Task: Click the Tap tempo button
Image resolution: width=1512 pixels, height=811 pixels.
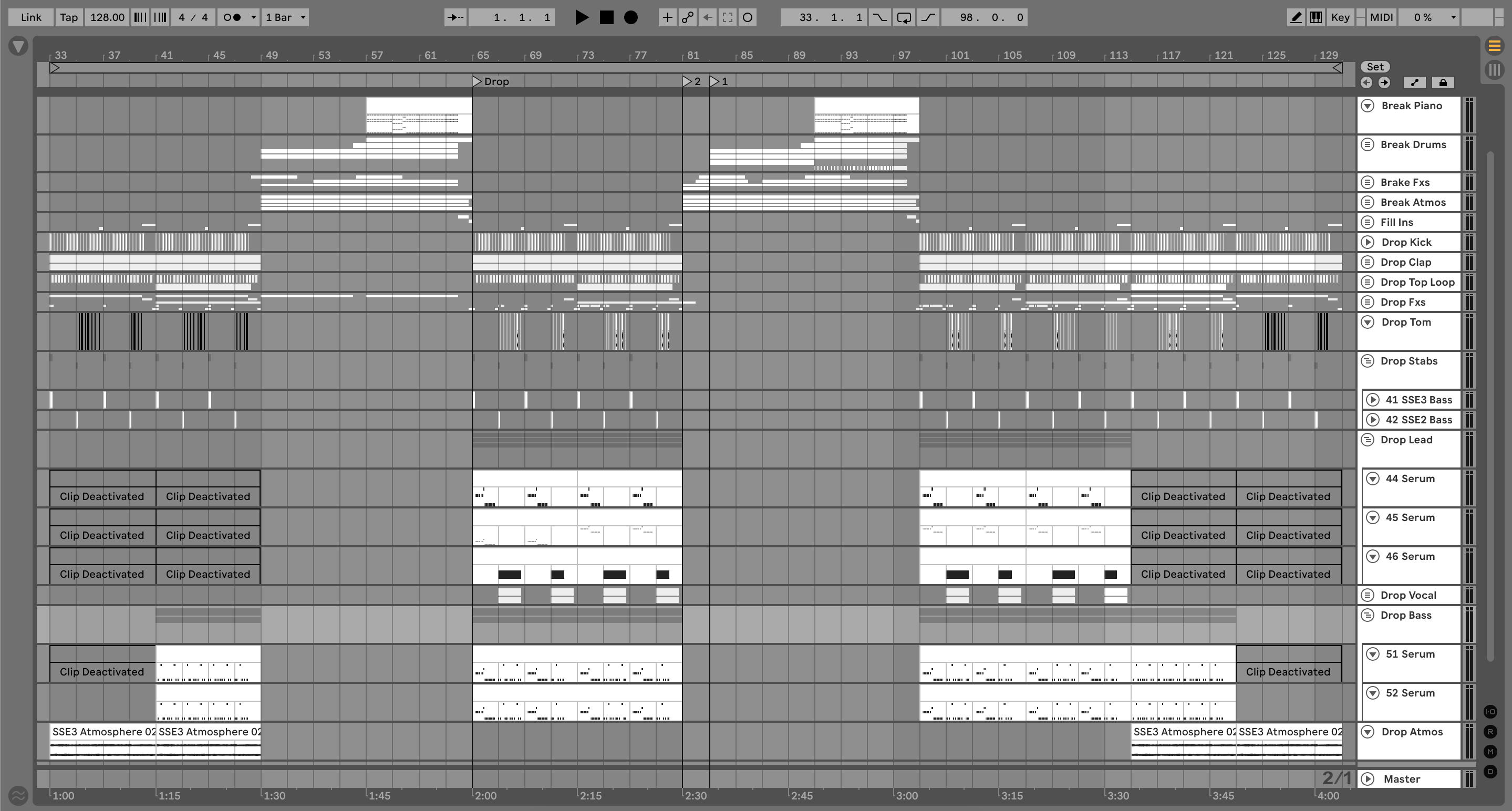Action: [x=69, y=17]
